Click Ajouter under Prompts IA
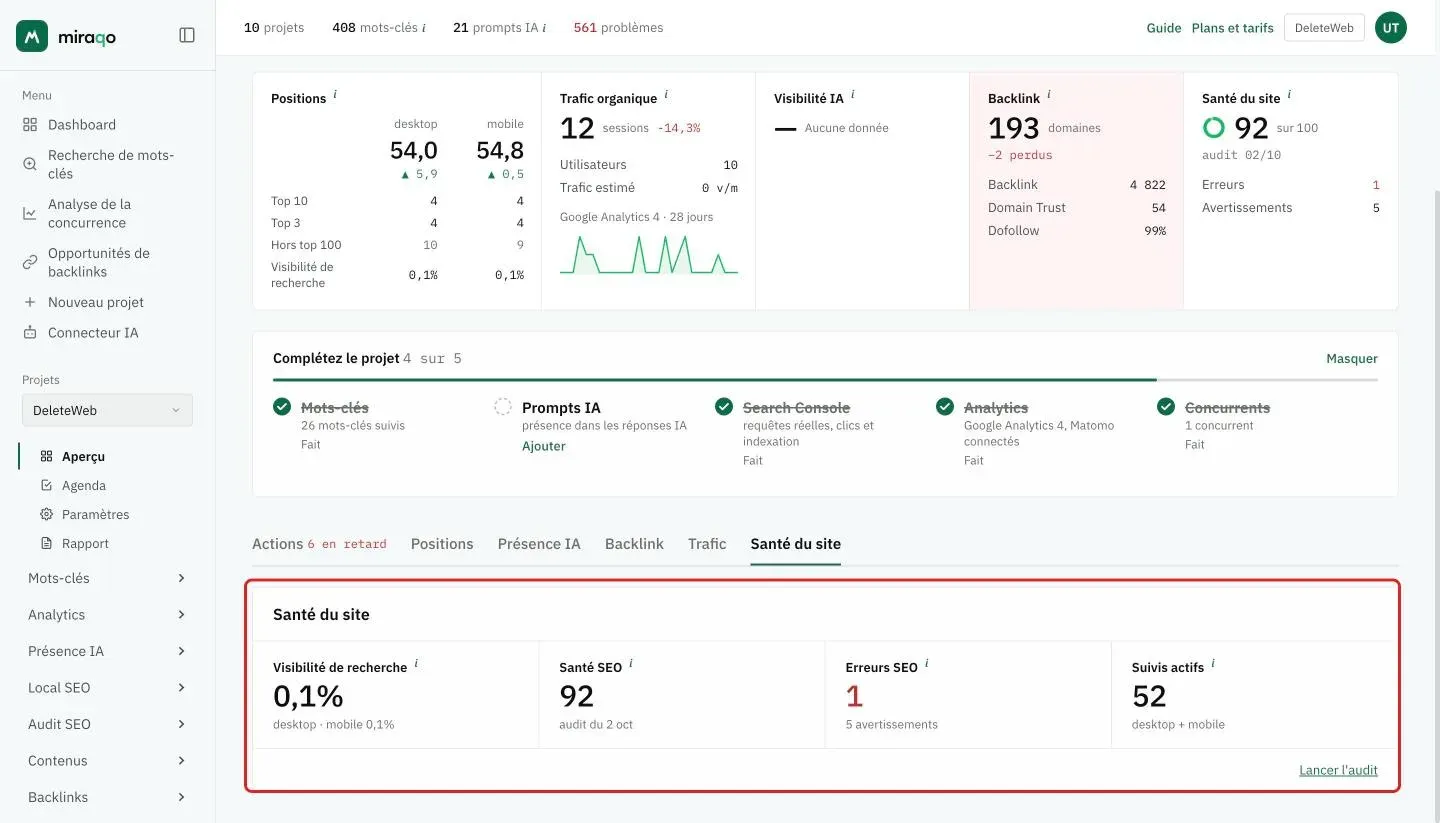Viewport: 1440px width, 823px height. (x=544, y=446)
